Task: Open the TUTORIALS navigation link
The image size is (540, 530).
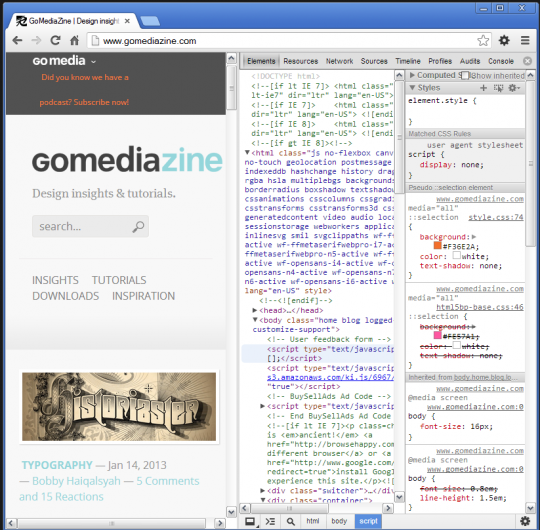Action: point(119,280)
